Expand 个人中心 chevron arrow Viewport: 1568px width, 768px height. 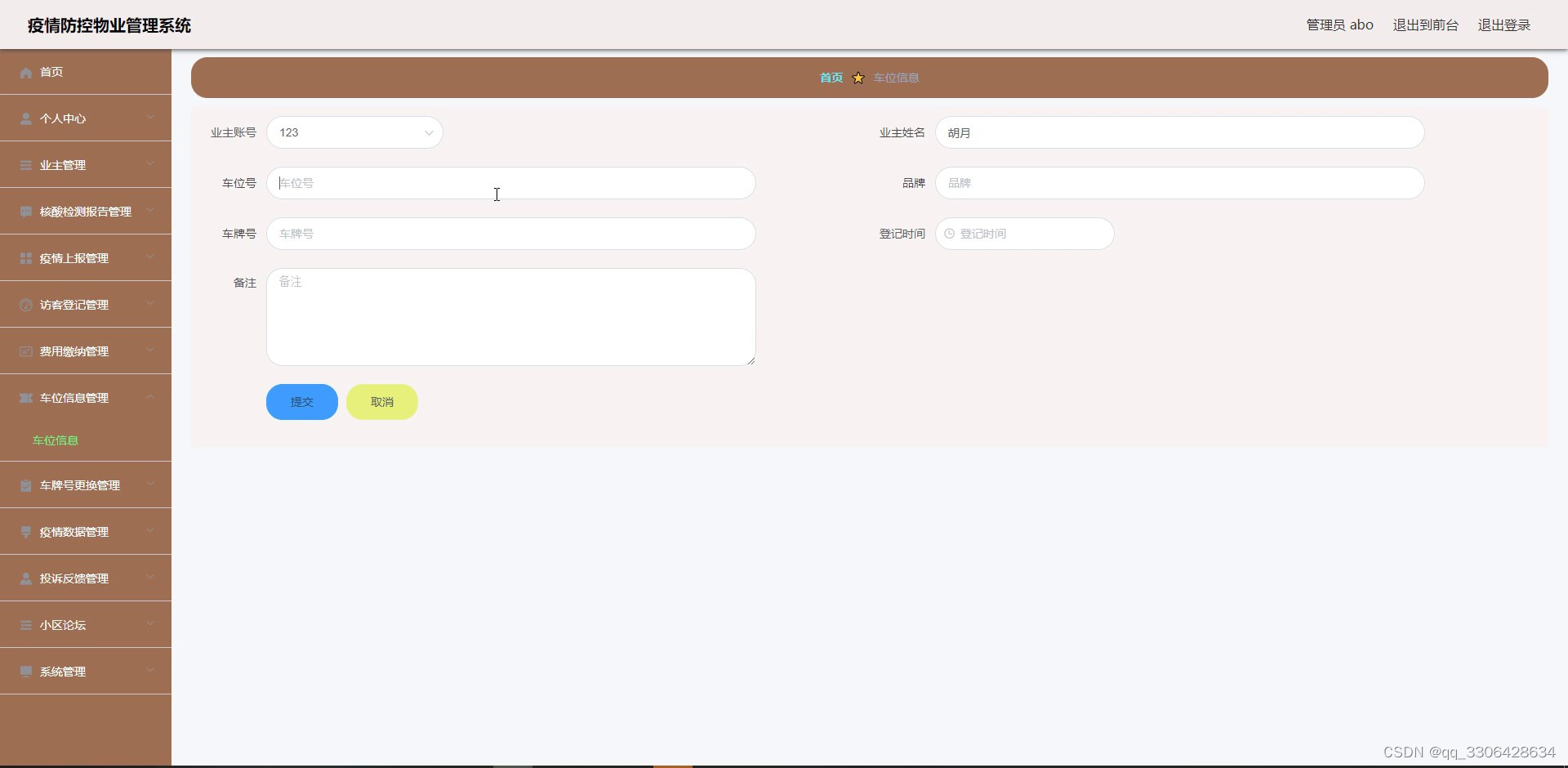[x=150, y=118]
